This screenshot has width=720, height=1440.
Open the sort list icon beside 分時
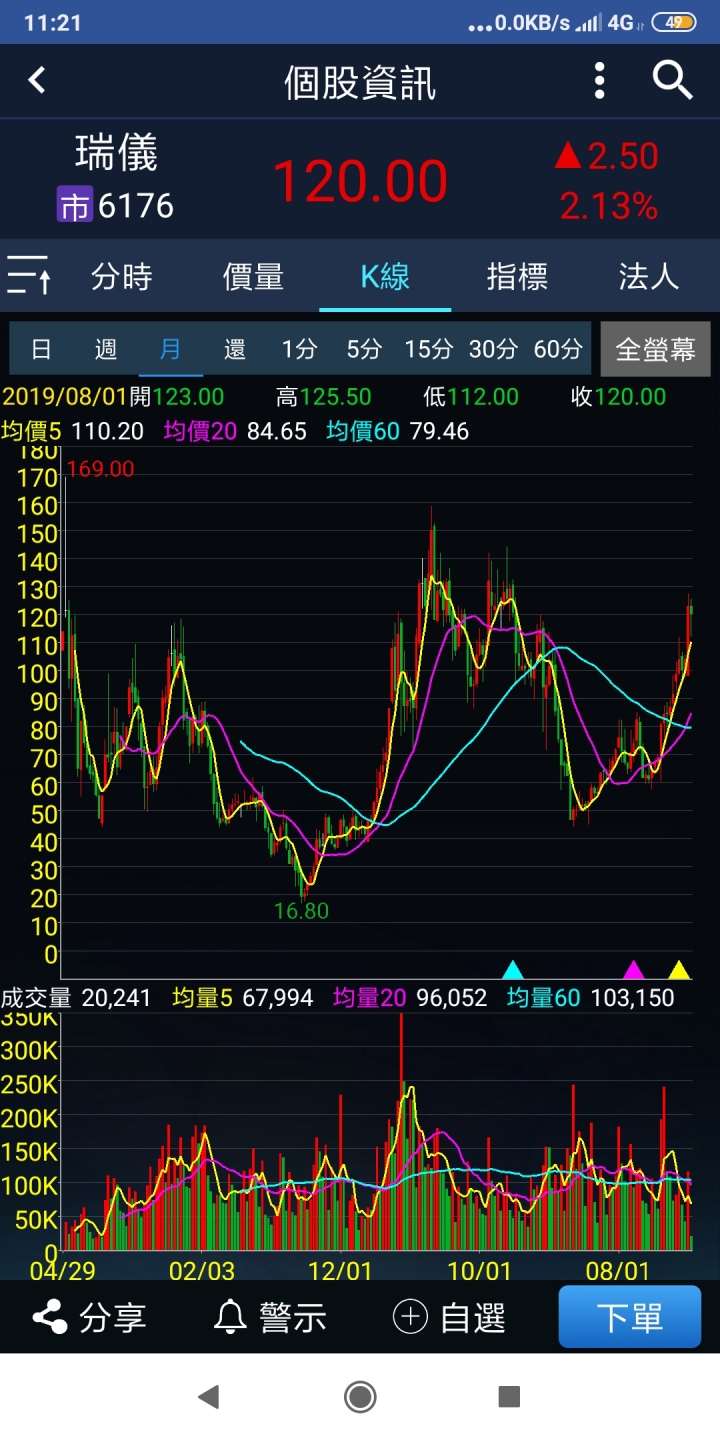point(28,275)
